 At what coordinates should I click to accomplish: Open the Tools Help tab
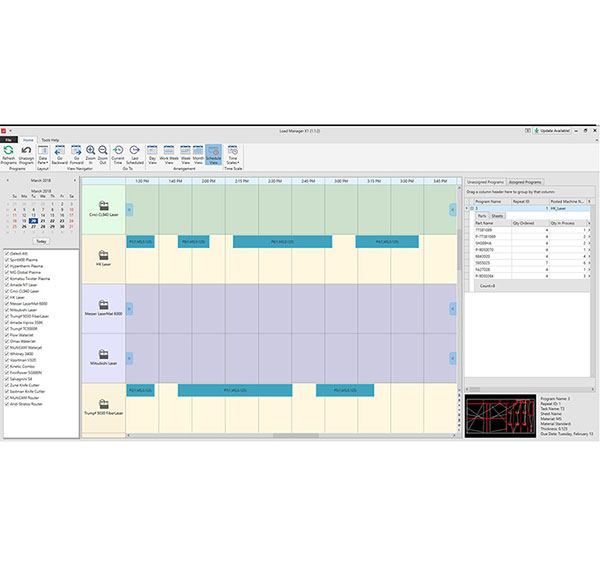coord(50,140)
